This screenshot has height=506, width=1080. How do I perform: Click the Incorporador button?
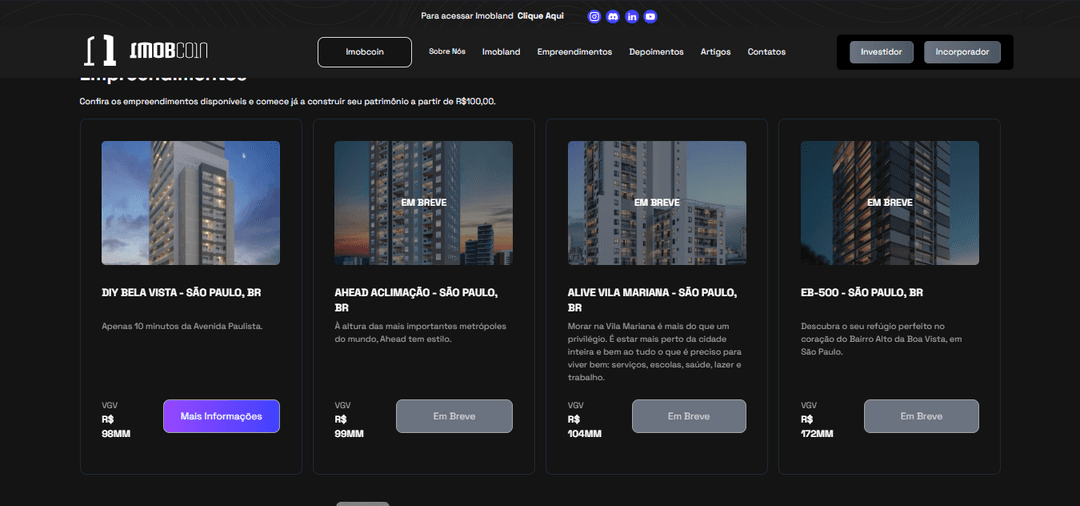coord(962,52)
